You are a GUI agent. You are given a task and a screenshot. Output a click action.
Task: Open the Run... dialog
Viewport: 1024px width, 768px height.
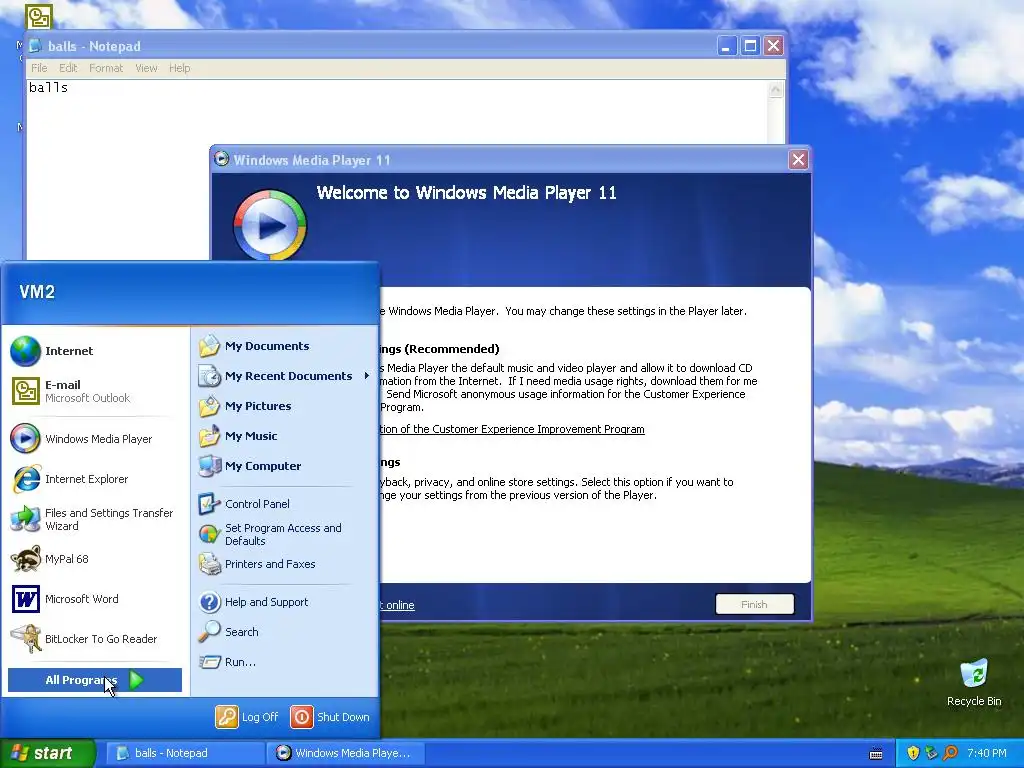point(285,662)
